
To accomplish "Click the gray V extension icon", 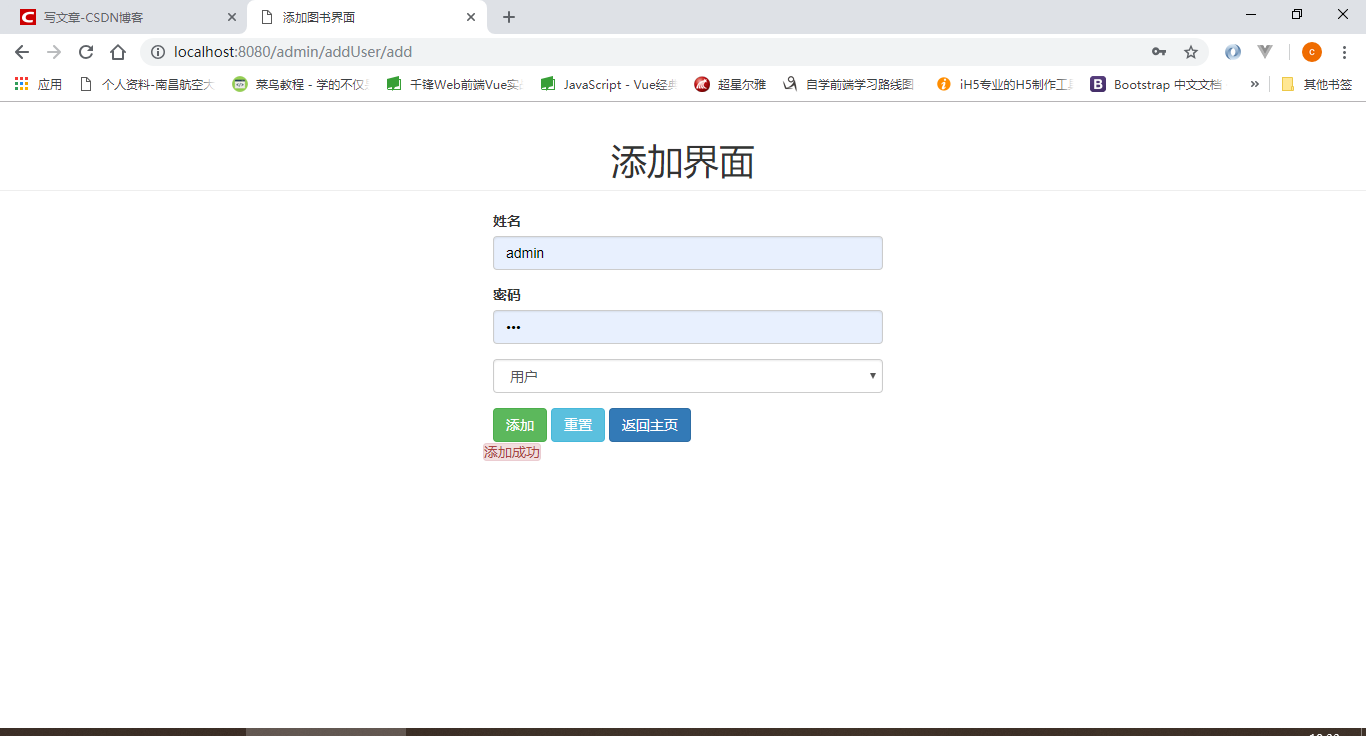I will tap(1265, 51).
